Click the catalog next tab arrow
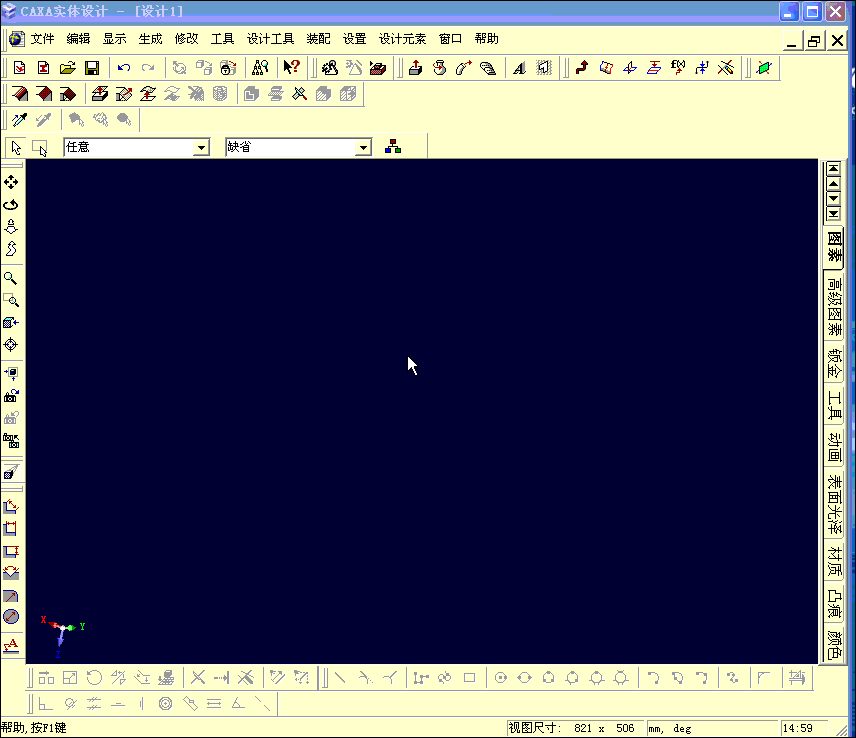The height and width of the screenshot is (738, 856). (x=833, y=198)
